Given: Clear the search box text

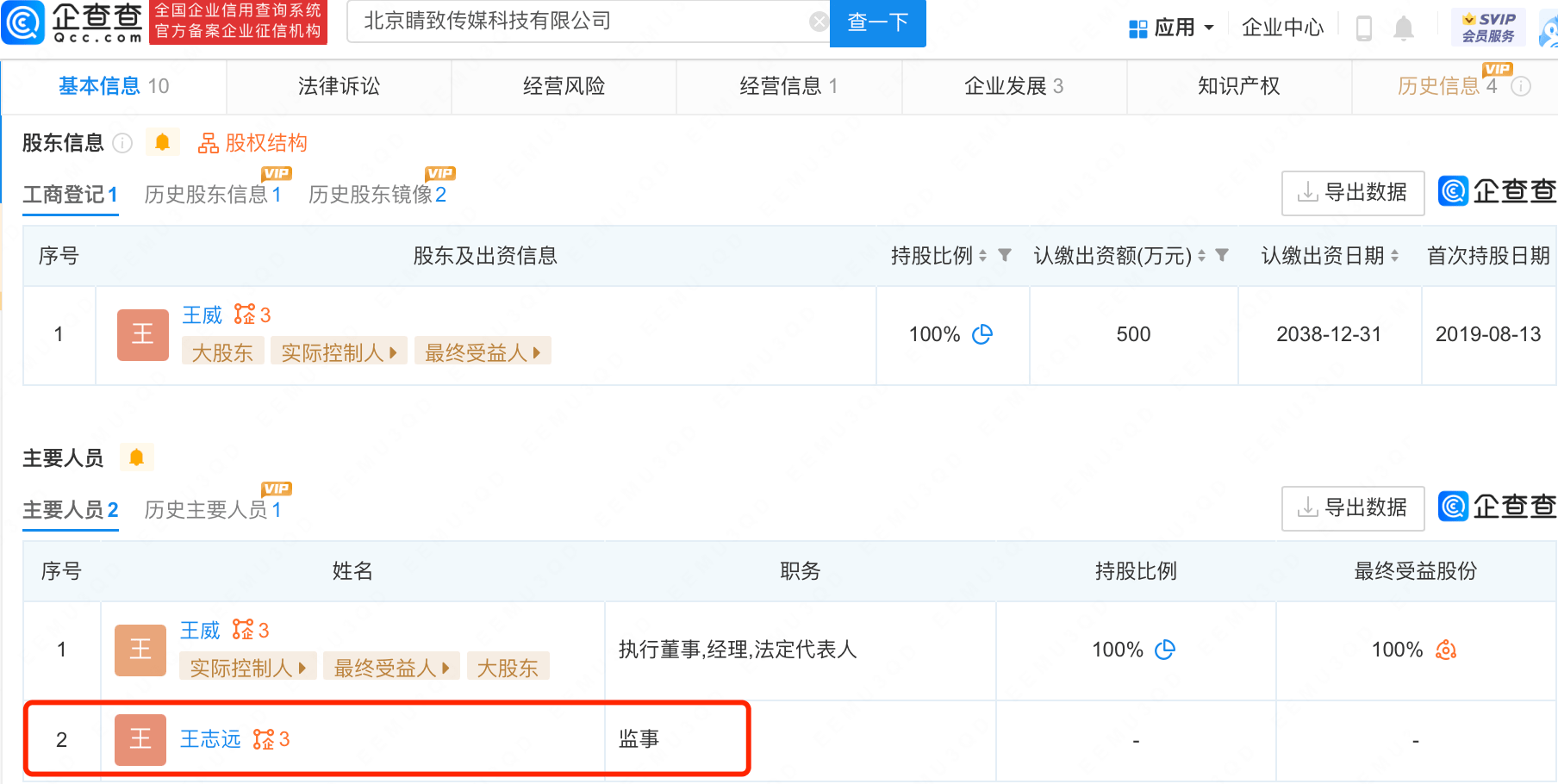Looking at the screenshot, I should click(x=819, y=22).
